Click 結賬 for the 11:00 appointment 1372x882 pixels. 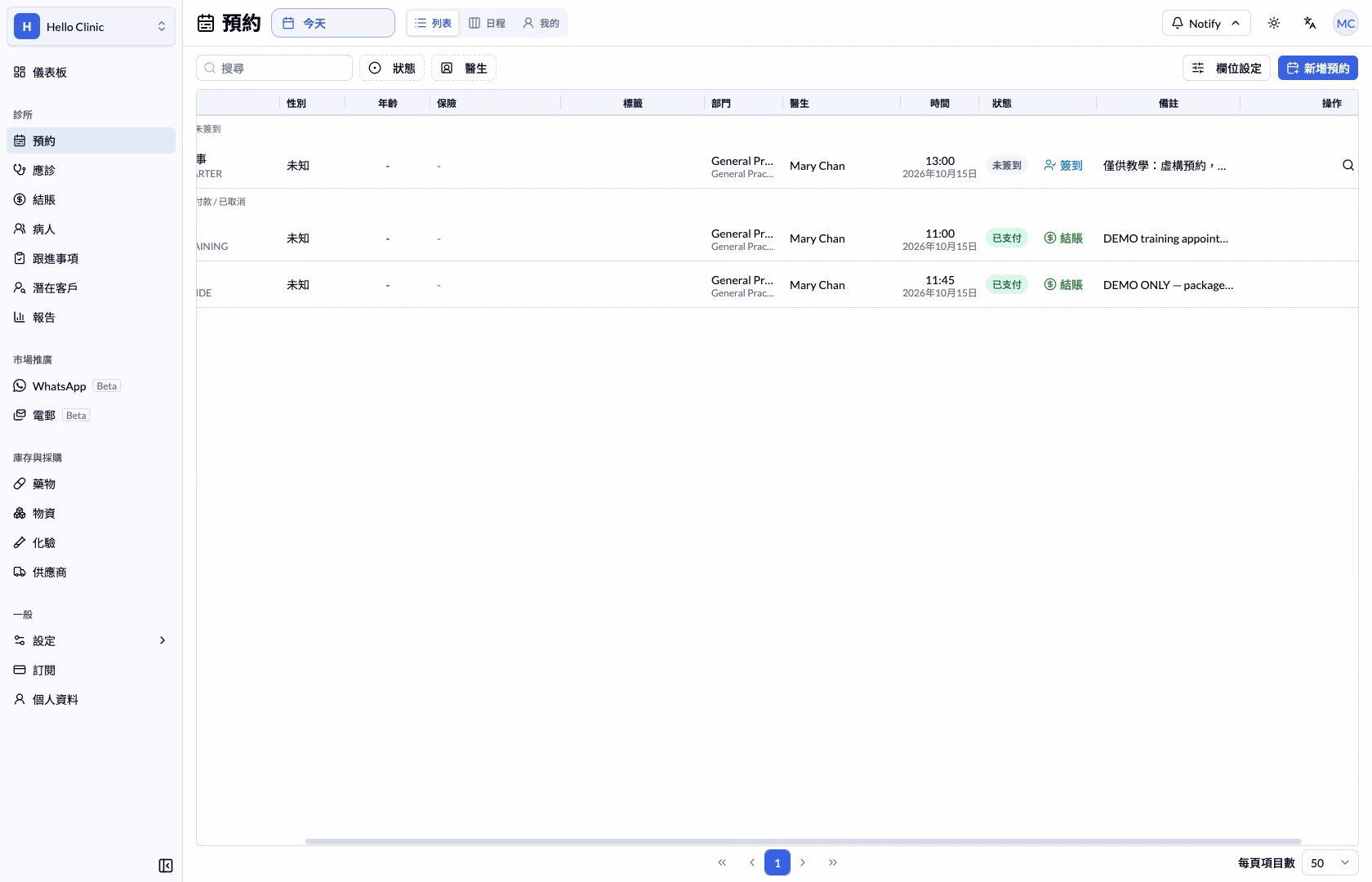(1063, 238)
